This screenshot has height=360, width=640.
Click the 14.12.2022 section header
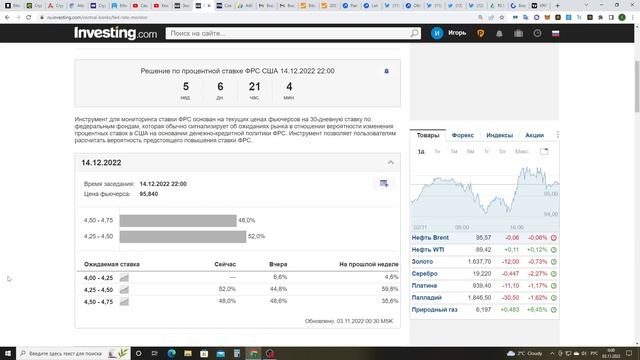tap(238, 162)
